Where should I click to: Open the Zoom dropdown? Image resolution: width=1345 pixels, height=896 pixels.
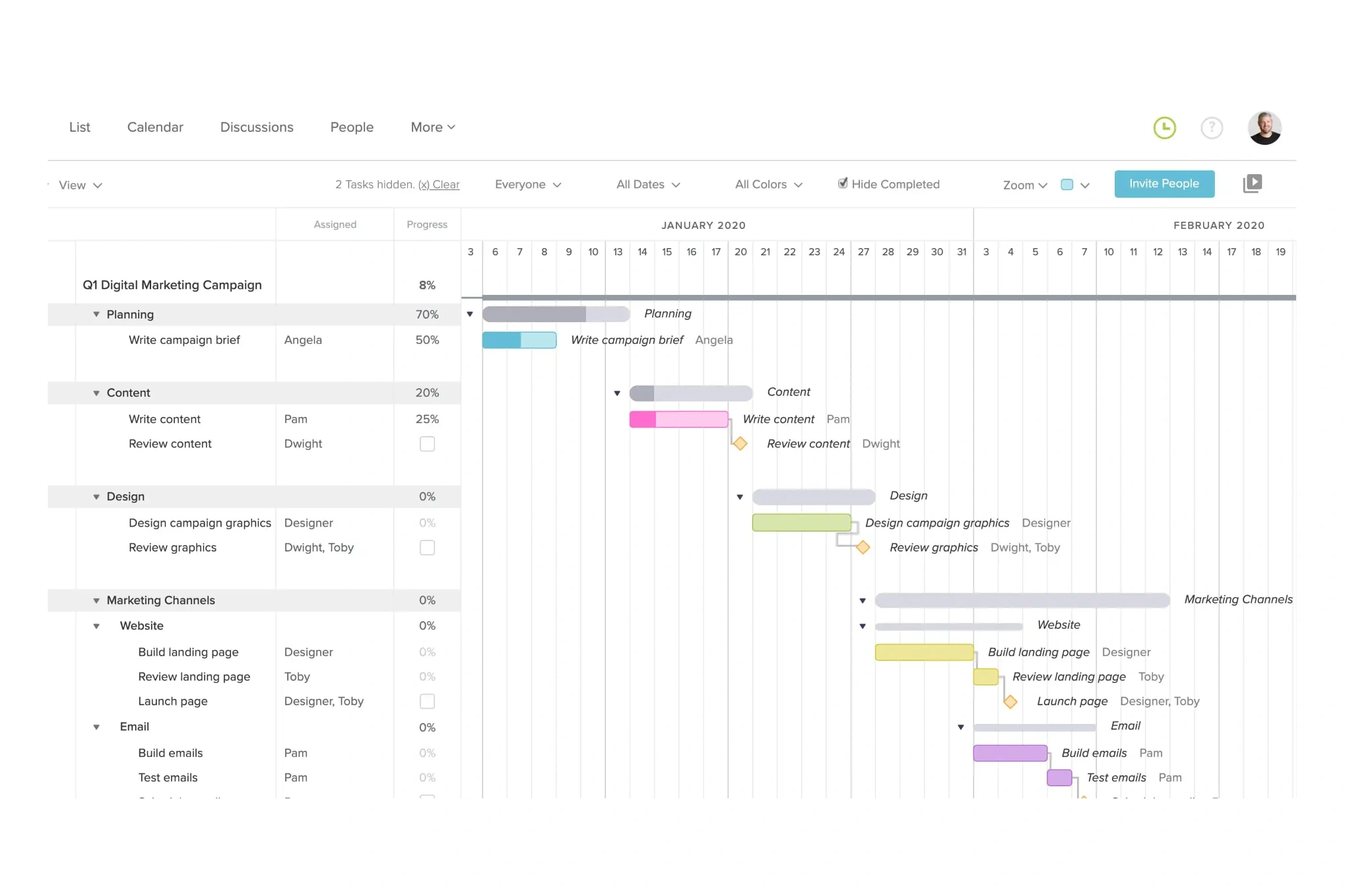(x=1025, y=185)
